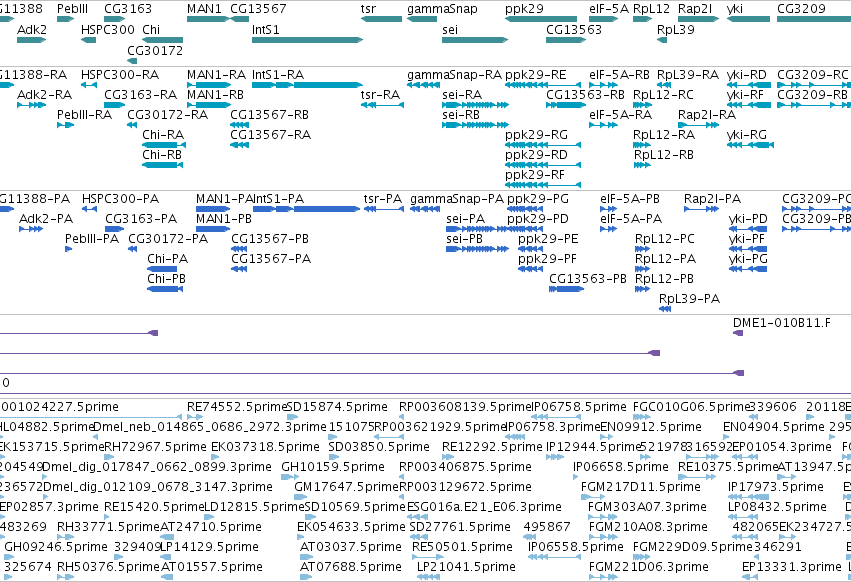The width and height of the screenshot is (851, 582).
Task: Click the Rap2l gene label
Action: point(695,9)
